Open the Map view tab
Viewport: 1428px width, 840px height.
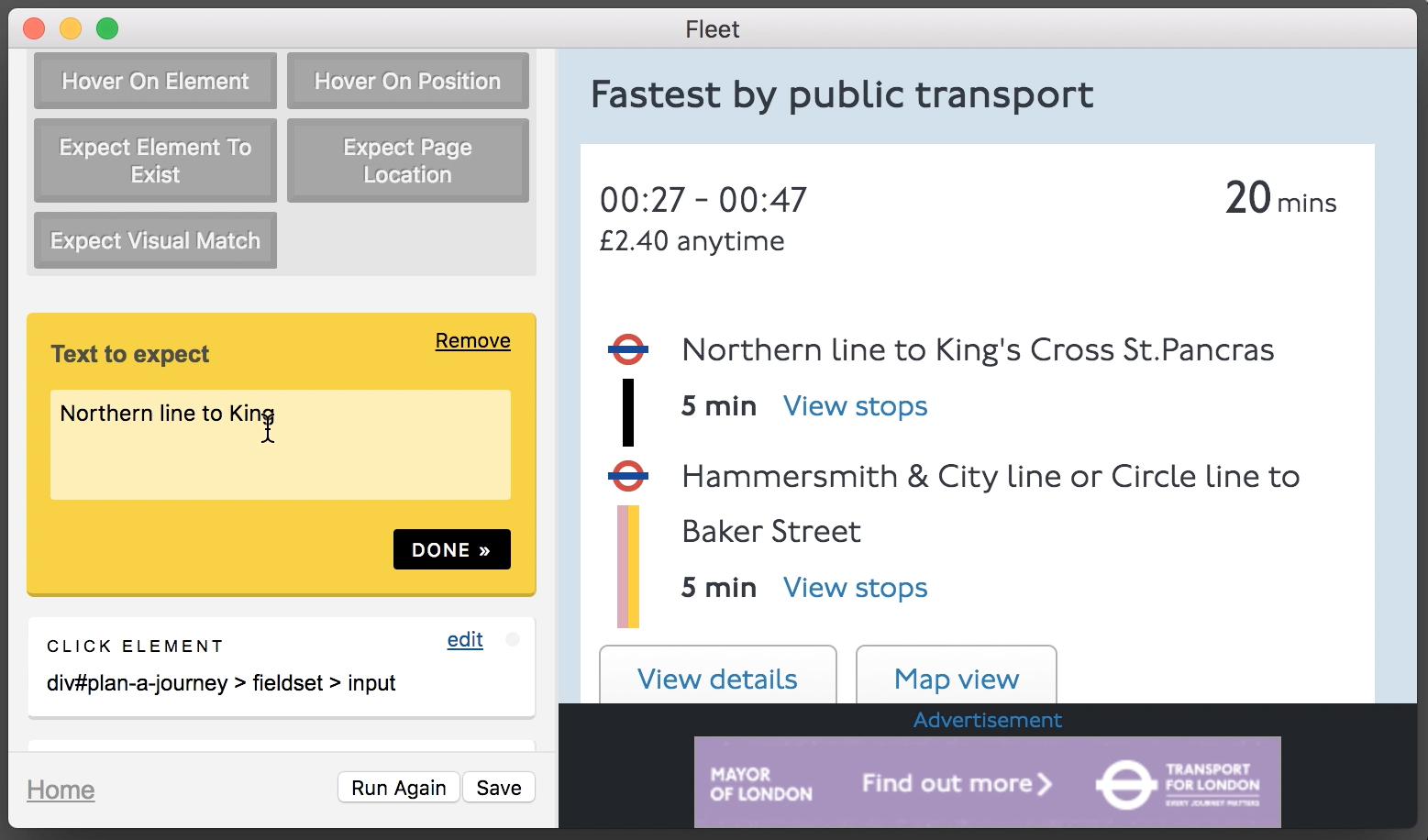[956, 679]
